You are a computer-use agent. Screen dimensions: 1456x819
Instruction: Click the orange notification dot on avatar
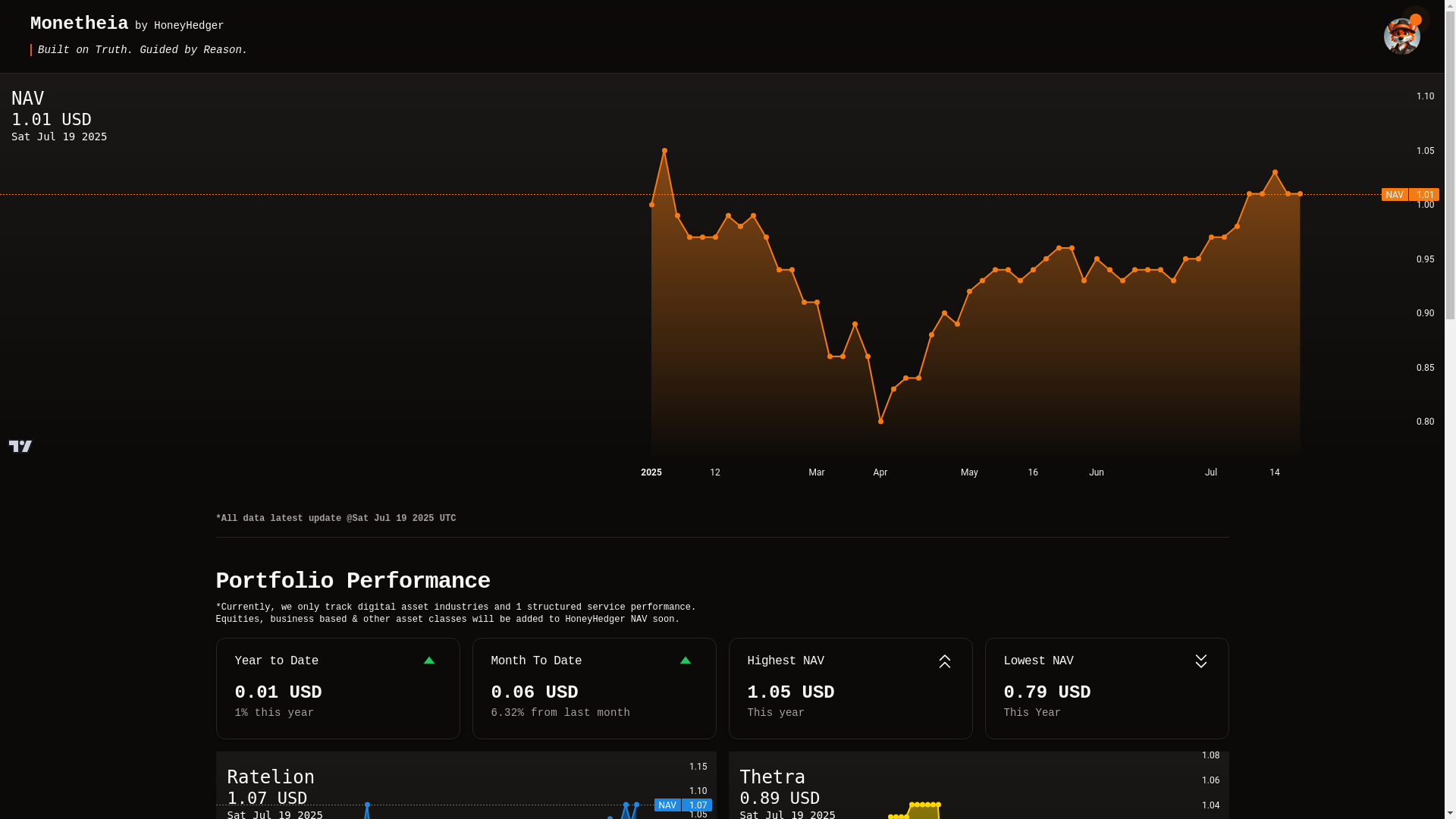pos(1416,20)
